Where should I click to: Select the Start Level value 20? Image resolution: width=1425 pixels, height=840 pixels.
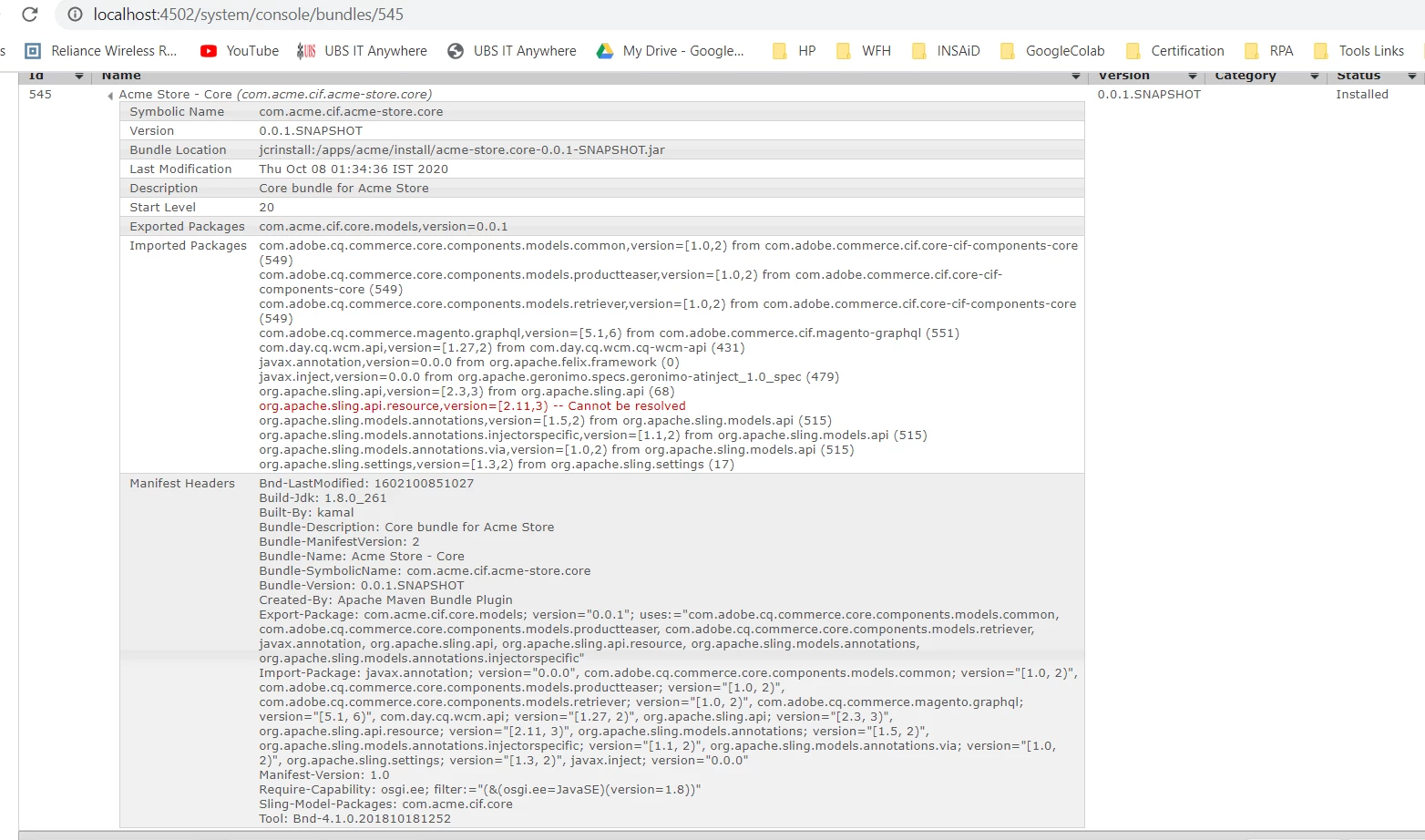(x=266, y=208)
